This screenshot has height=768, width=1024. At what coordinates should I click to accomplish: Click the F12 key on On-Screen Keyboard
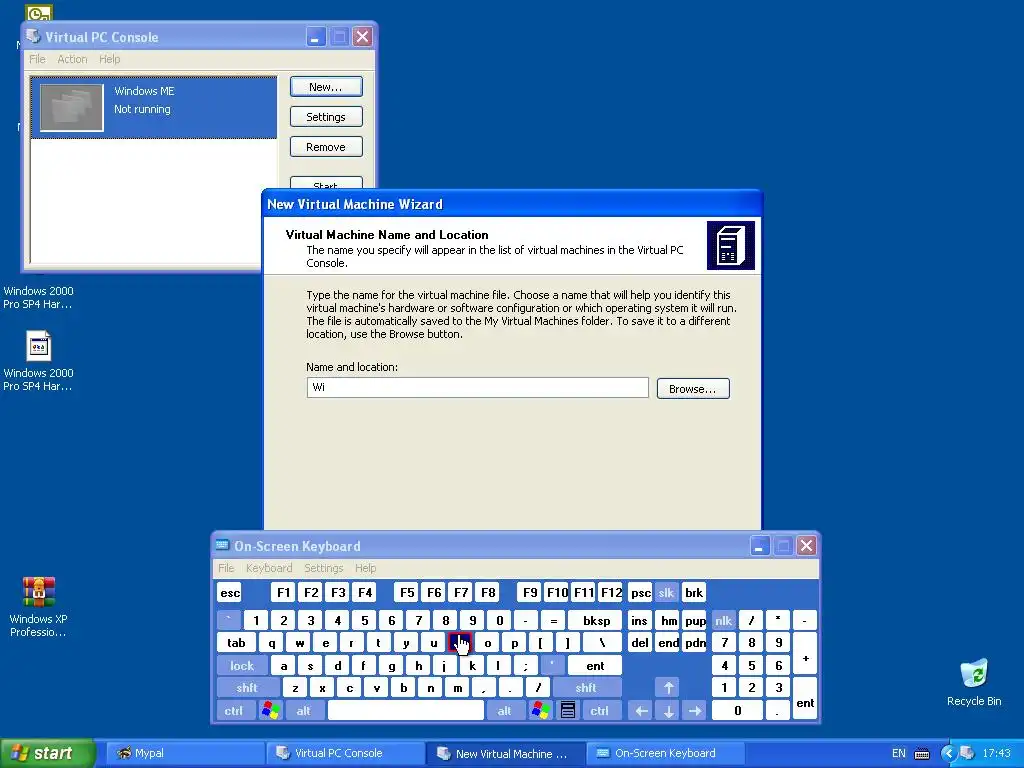pyautogui.click(x=611, y=593)
